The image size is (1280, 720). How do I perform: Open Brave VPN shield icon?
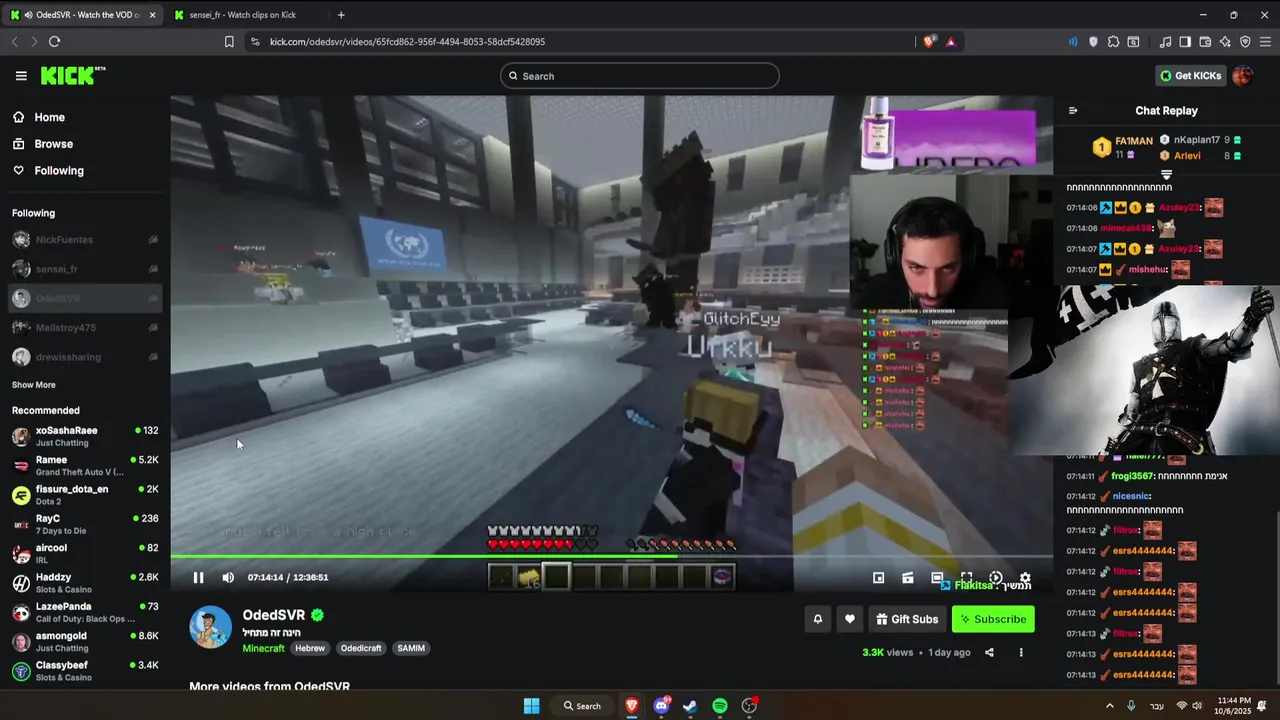pyautogui.click(x=1245, y=41)
